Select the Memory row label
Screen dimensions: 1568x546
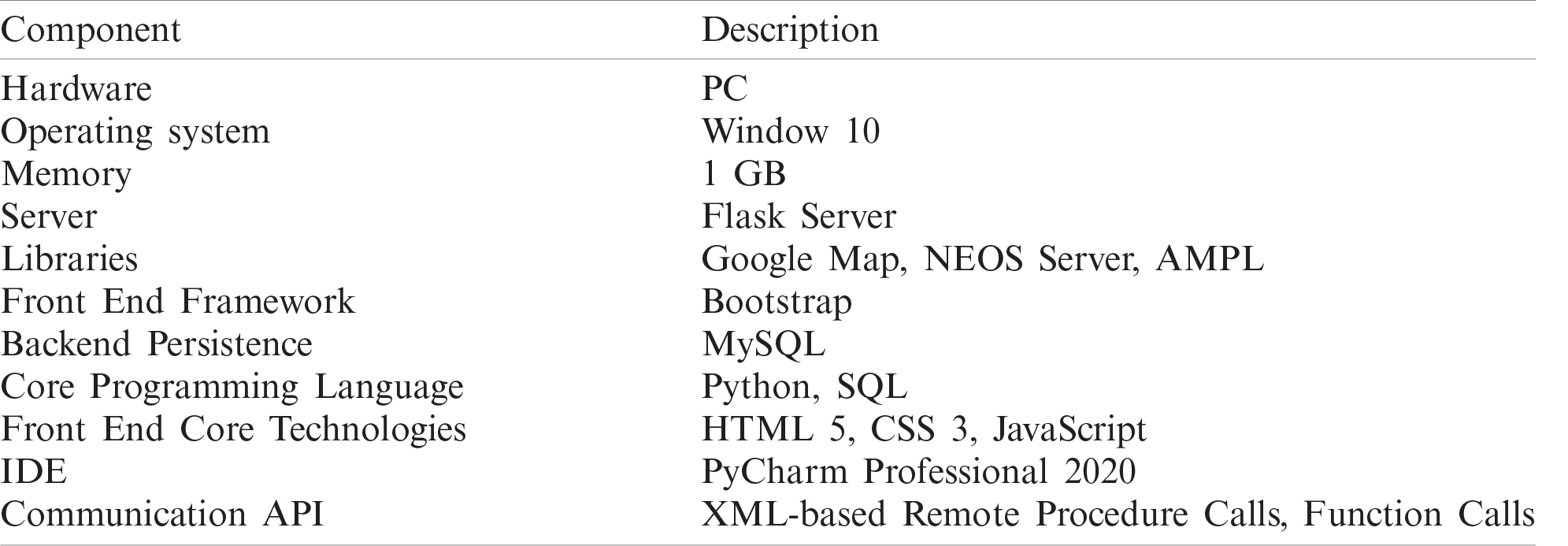coord(66,173)
